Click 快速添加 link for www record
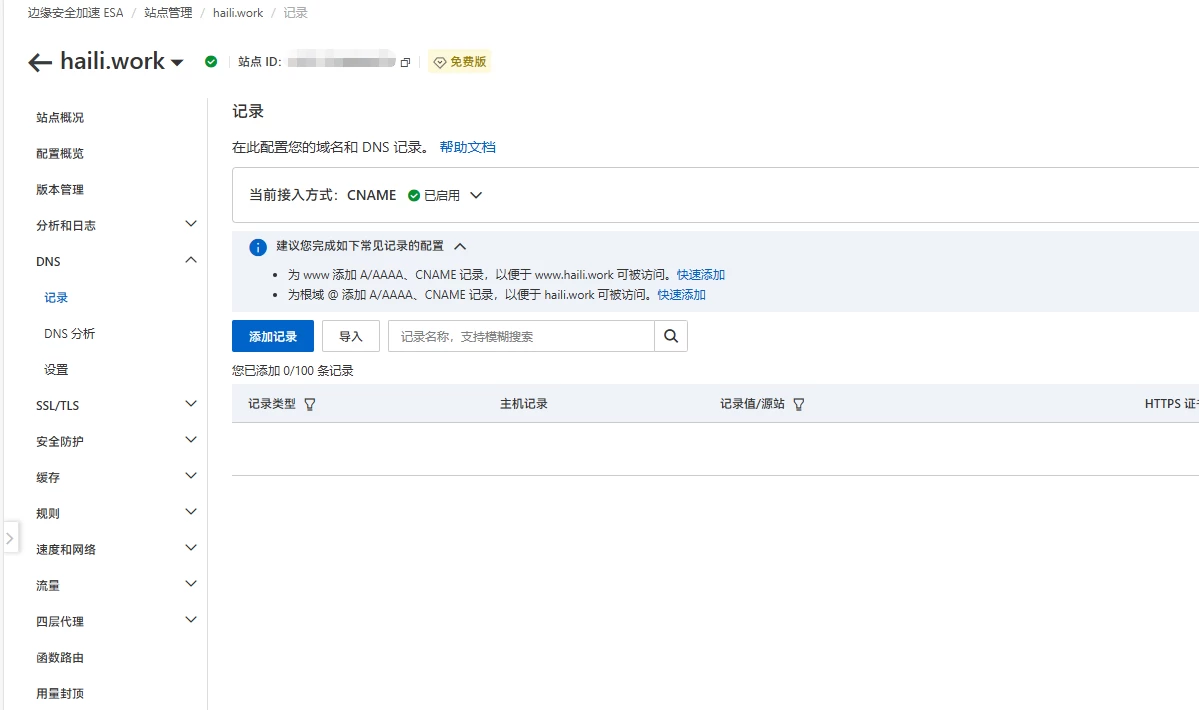 click(700, 275)
